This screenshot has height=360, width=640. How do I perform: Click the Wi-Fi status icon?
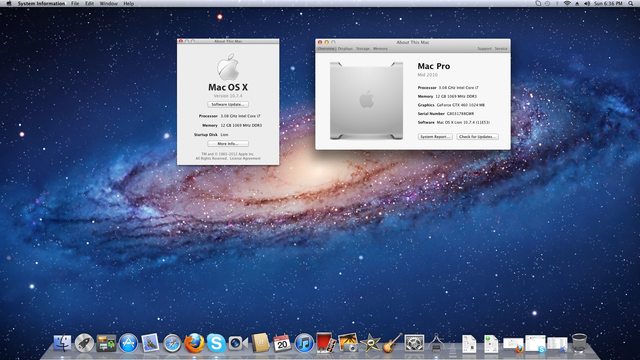(567, 3)
